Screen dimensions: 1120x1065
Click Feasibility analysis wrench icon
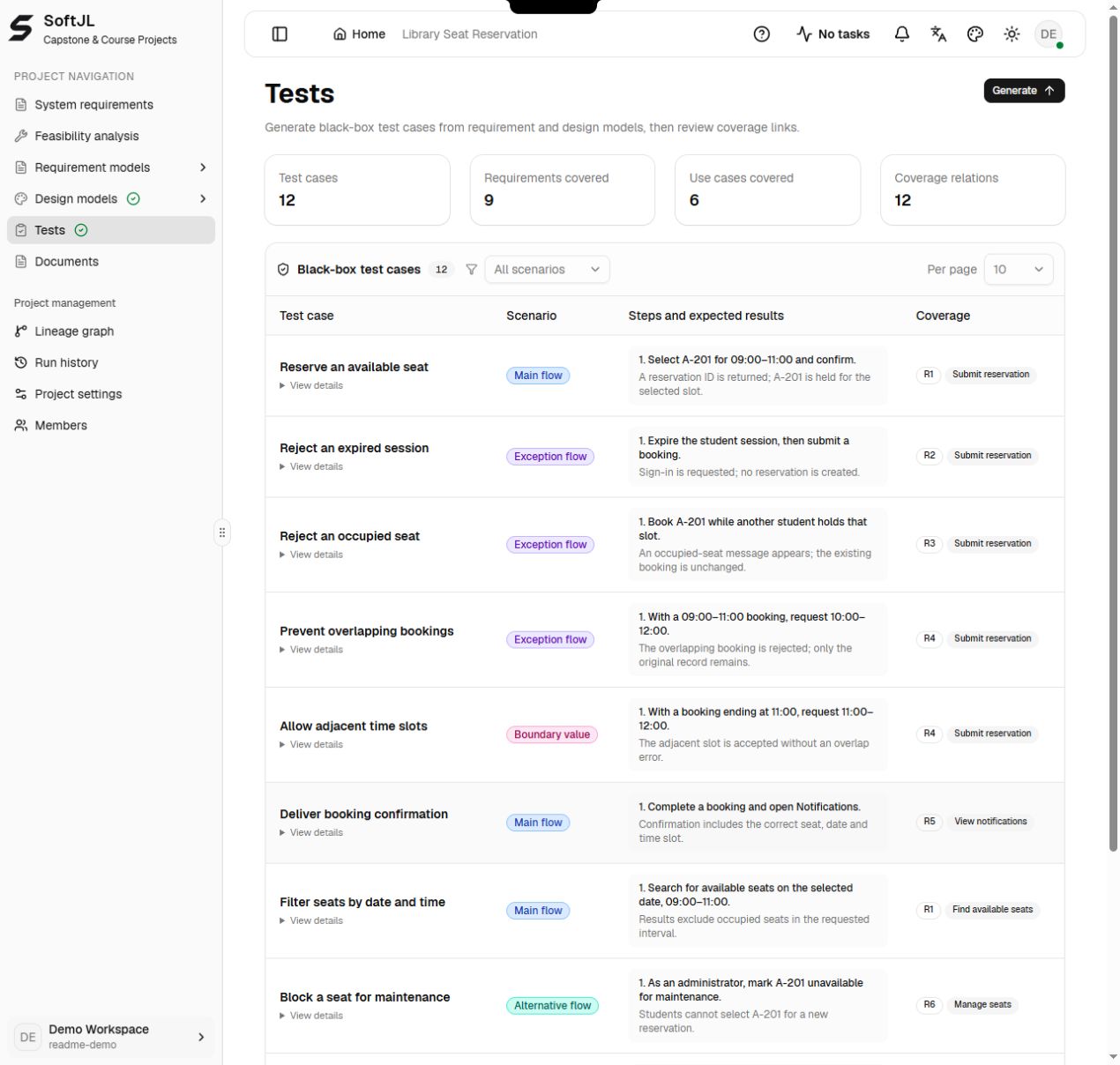point(21,136)
